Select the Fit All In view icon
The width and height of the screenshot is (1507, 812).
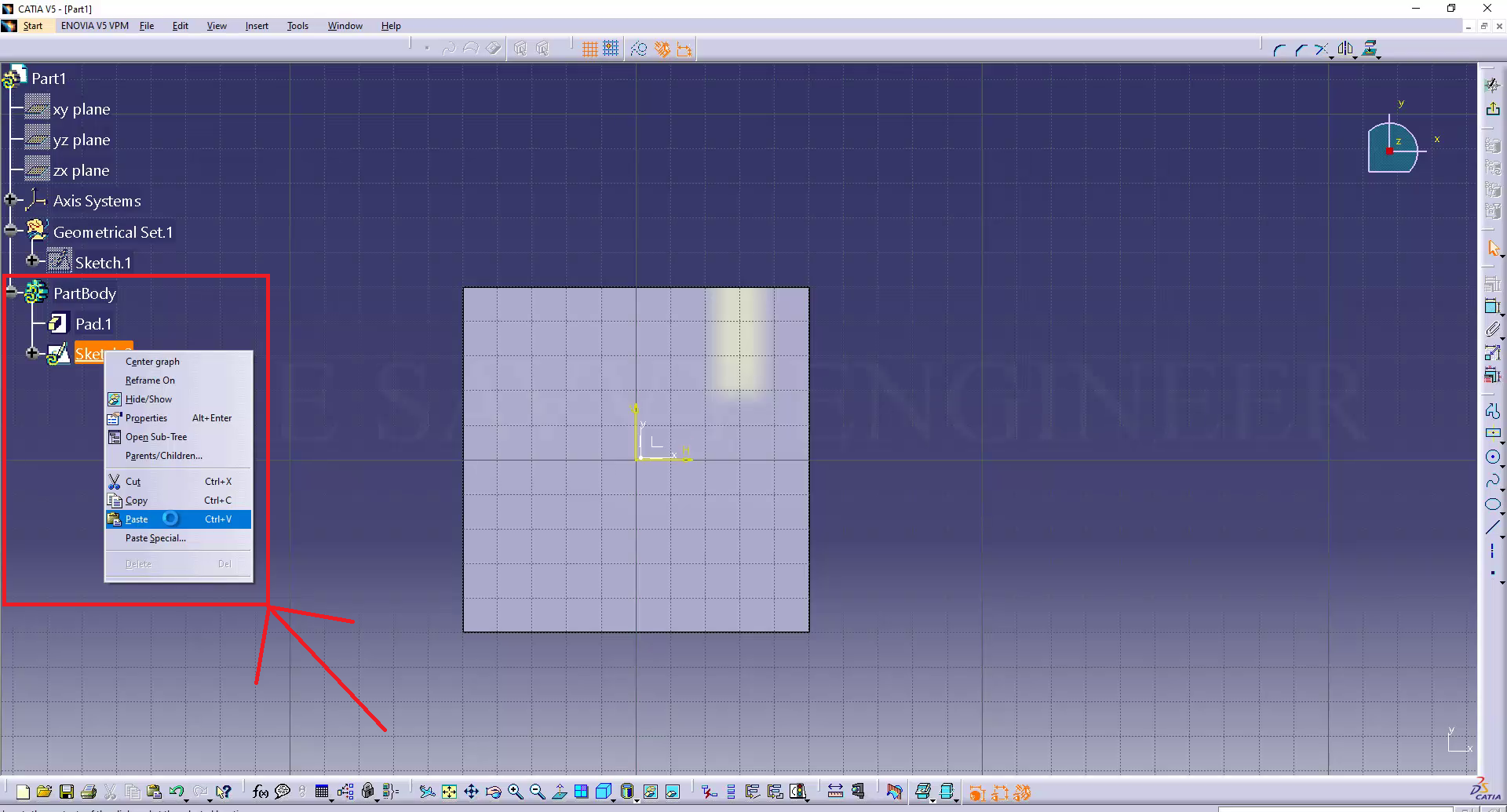[x=449, y=792]
